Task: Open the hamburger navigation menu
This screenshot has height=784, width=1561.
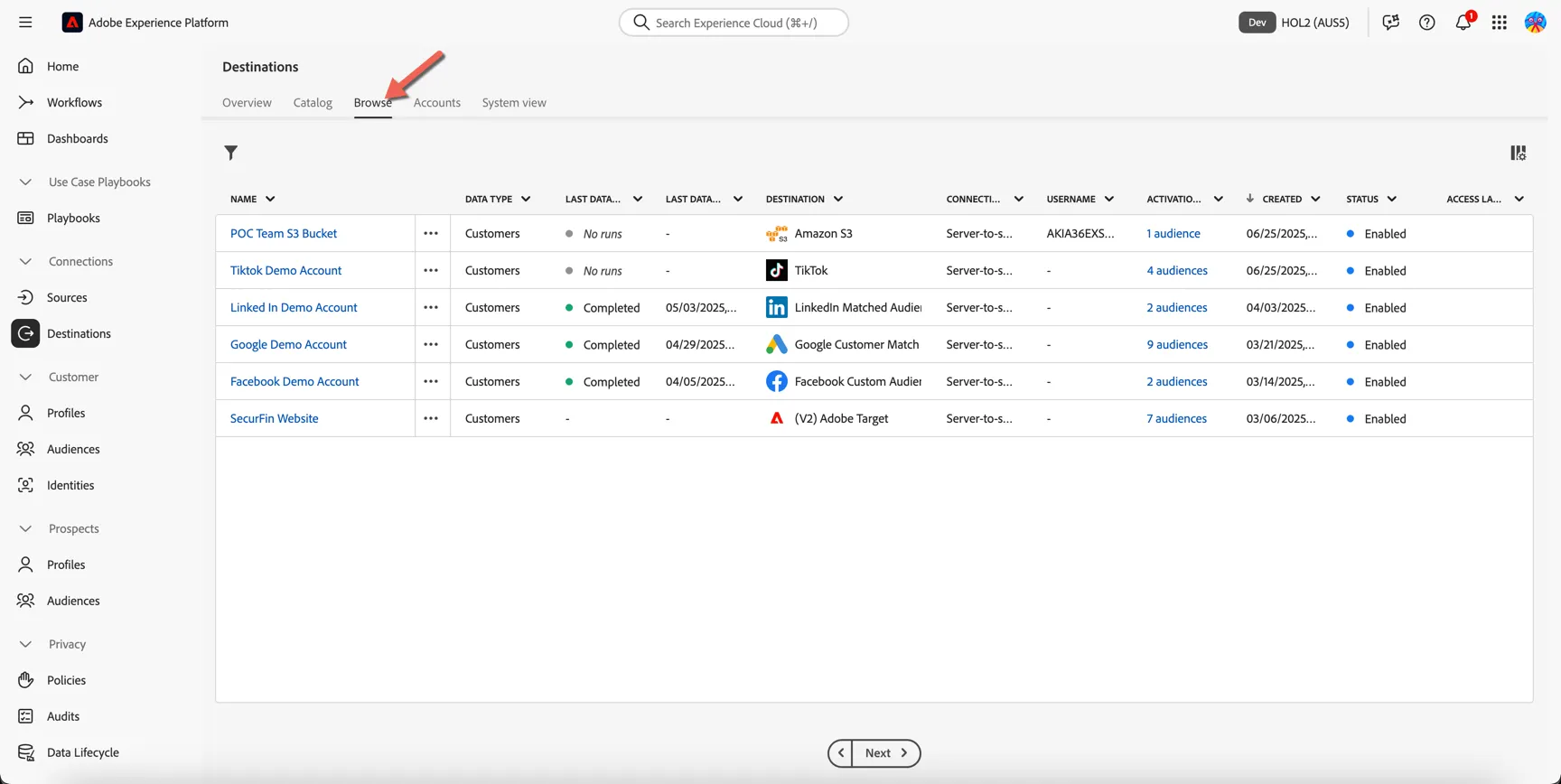Action: [x=25, y=23]
